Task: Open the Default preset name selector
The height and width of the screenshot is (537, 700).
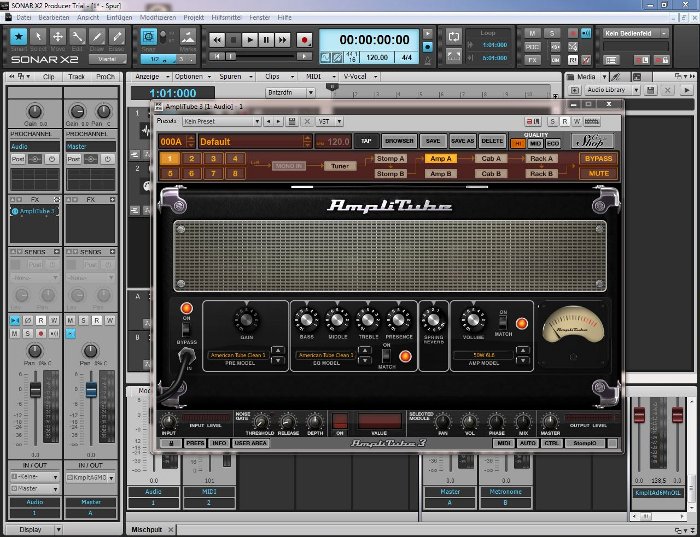Action: point(255,142)
